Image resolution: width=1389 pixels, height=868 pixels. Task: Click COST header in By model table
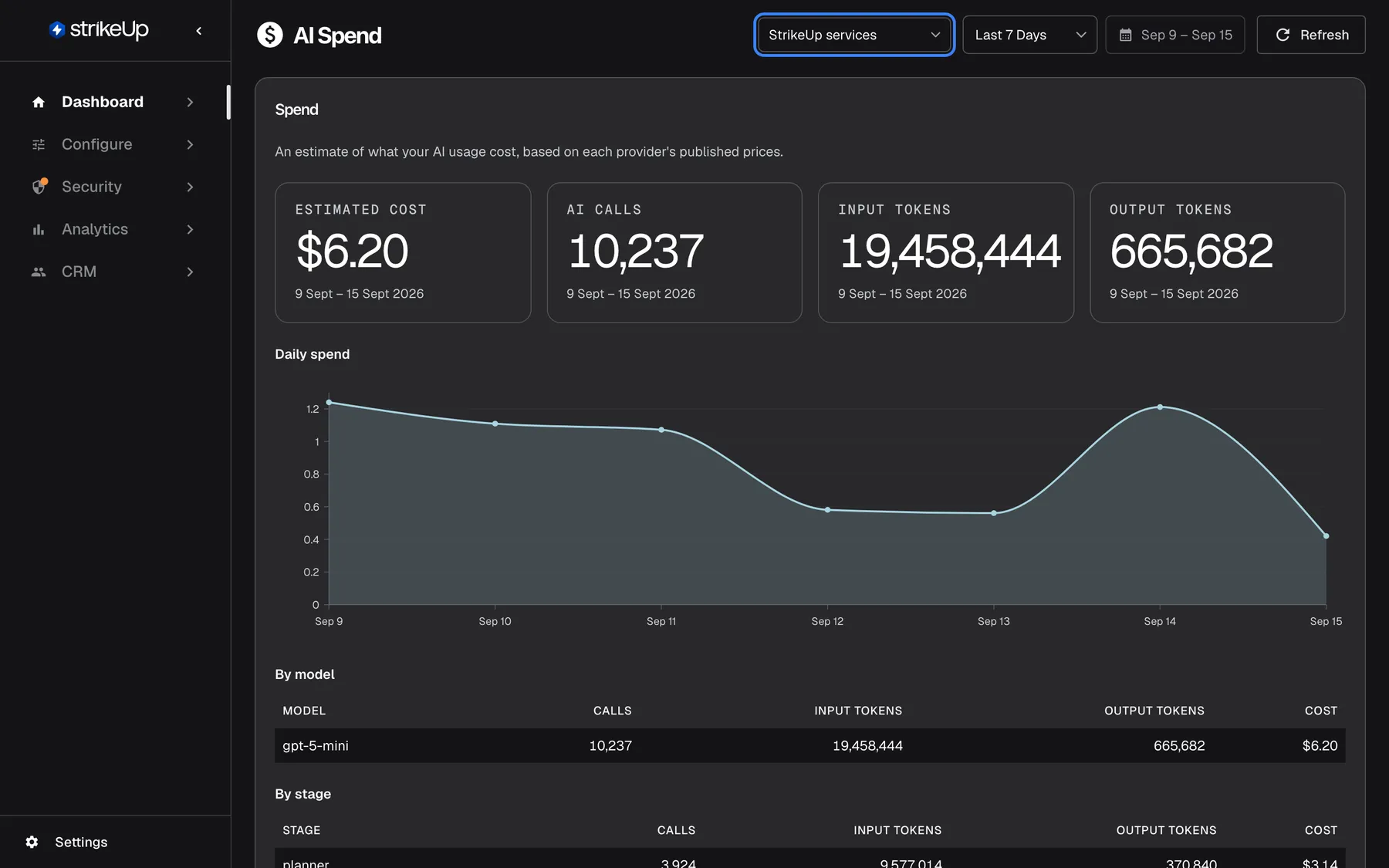coord(1321,711)
